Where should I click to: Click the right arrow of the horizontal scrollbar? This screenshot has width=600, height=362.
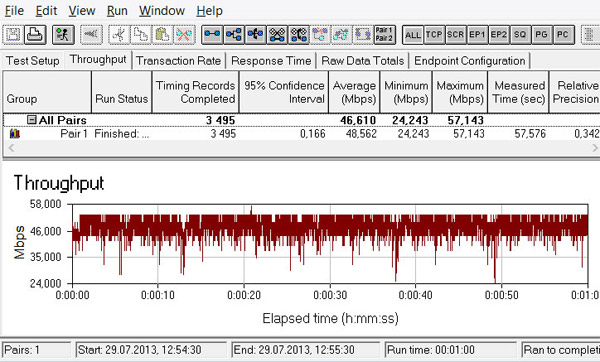(595, 148)
